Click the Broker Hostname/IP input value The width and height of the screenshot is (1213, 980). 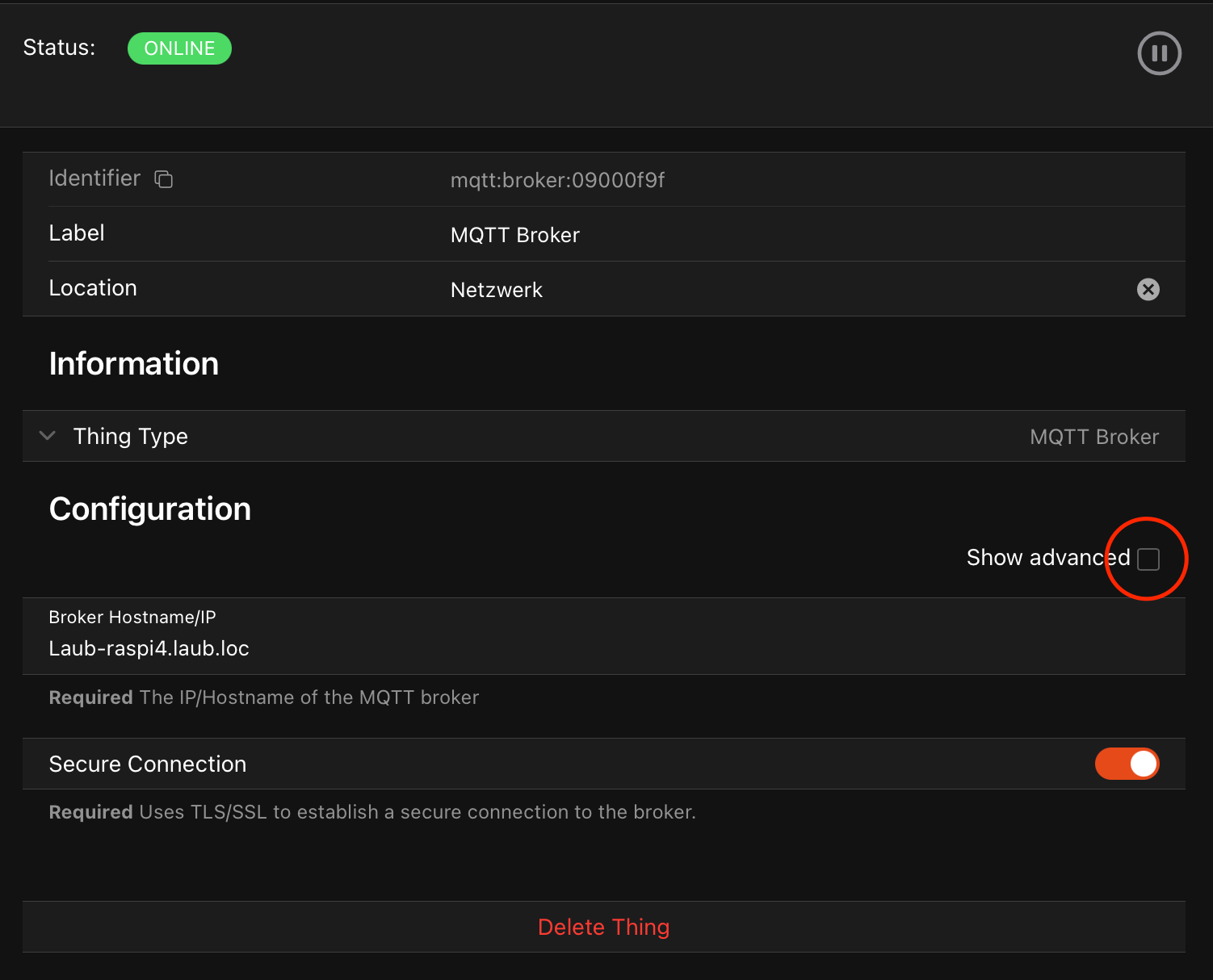149,649
